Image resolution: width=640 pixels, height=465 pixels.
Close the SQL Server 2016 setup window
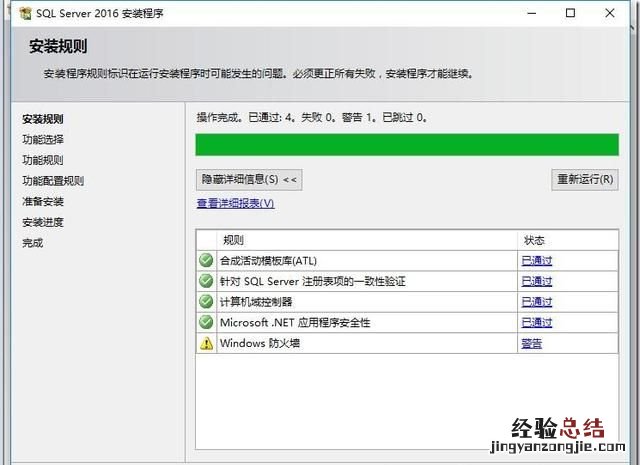click(x=610, y=13)
